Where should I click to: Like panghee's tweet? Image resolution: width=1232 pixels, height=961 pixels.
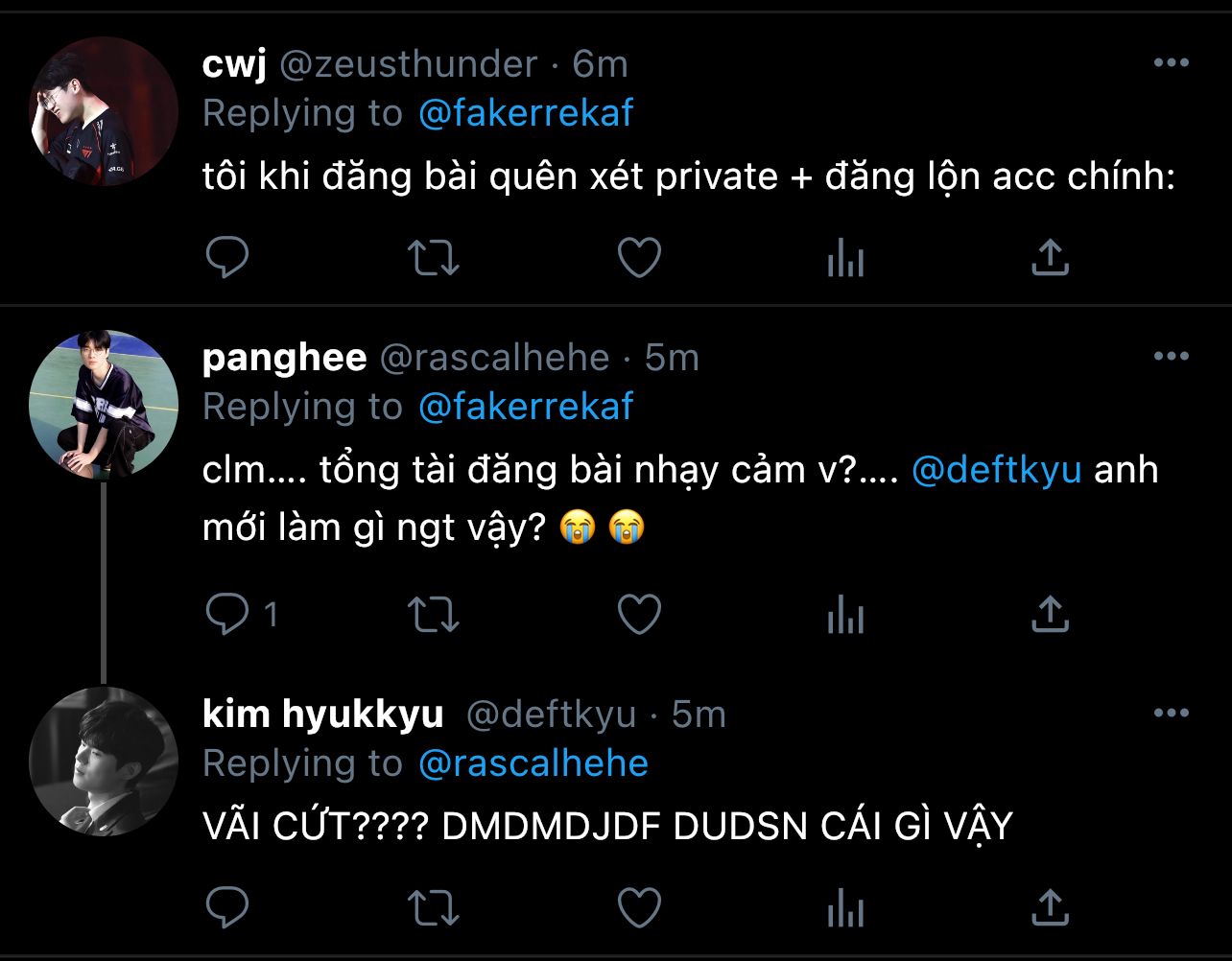[639, 615]
